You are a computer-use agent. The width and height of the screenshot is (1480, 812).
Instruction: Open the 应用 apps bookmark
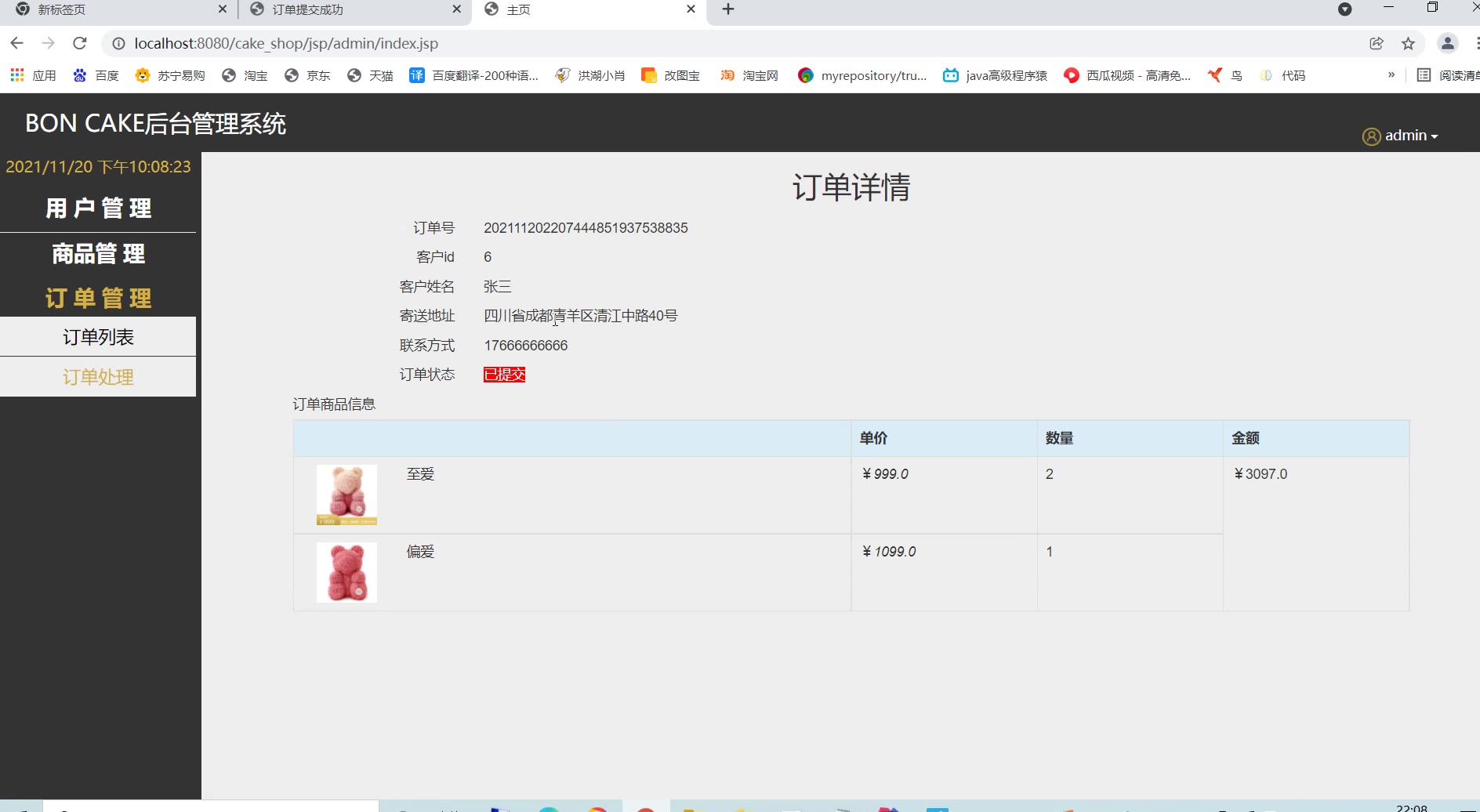[33, 75]
